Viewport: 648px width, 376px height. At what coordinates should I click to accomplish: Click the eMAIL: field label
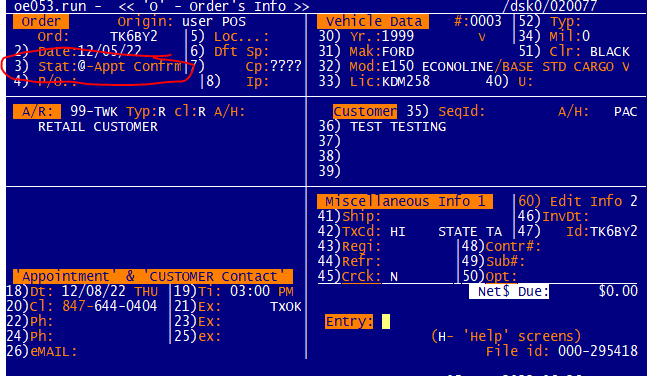(x=53, y=352)
